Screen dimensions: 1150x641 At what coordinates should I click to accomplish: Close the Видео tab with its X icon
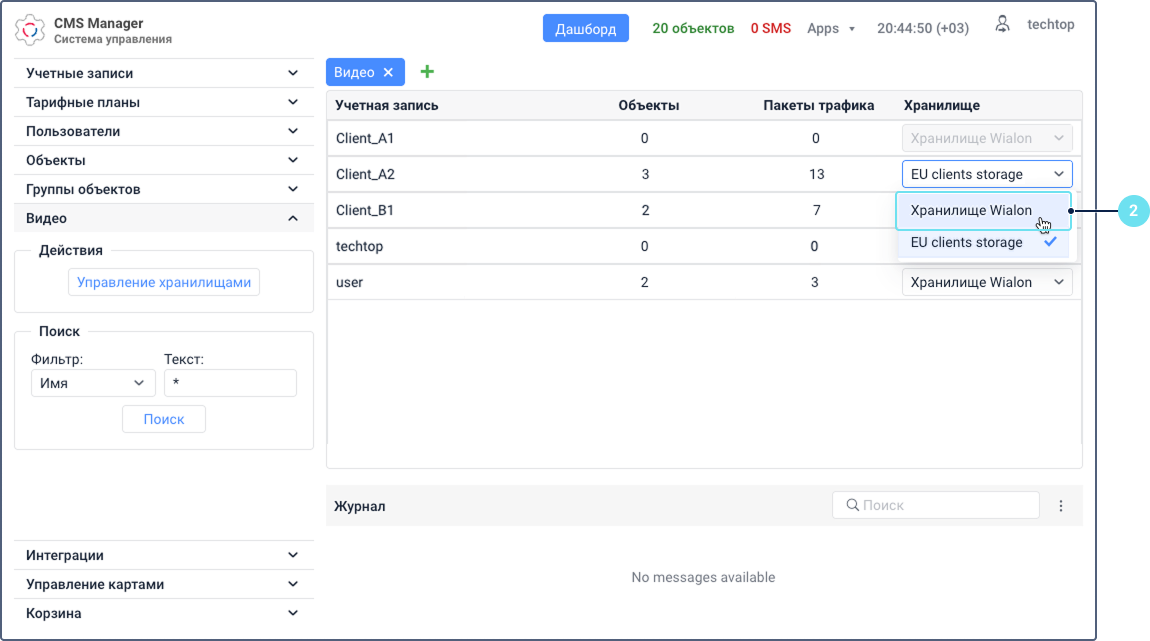(x=390, y=71)
